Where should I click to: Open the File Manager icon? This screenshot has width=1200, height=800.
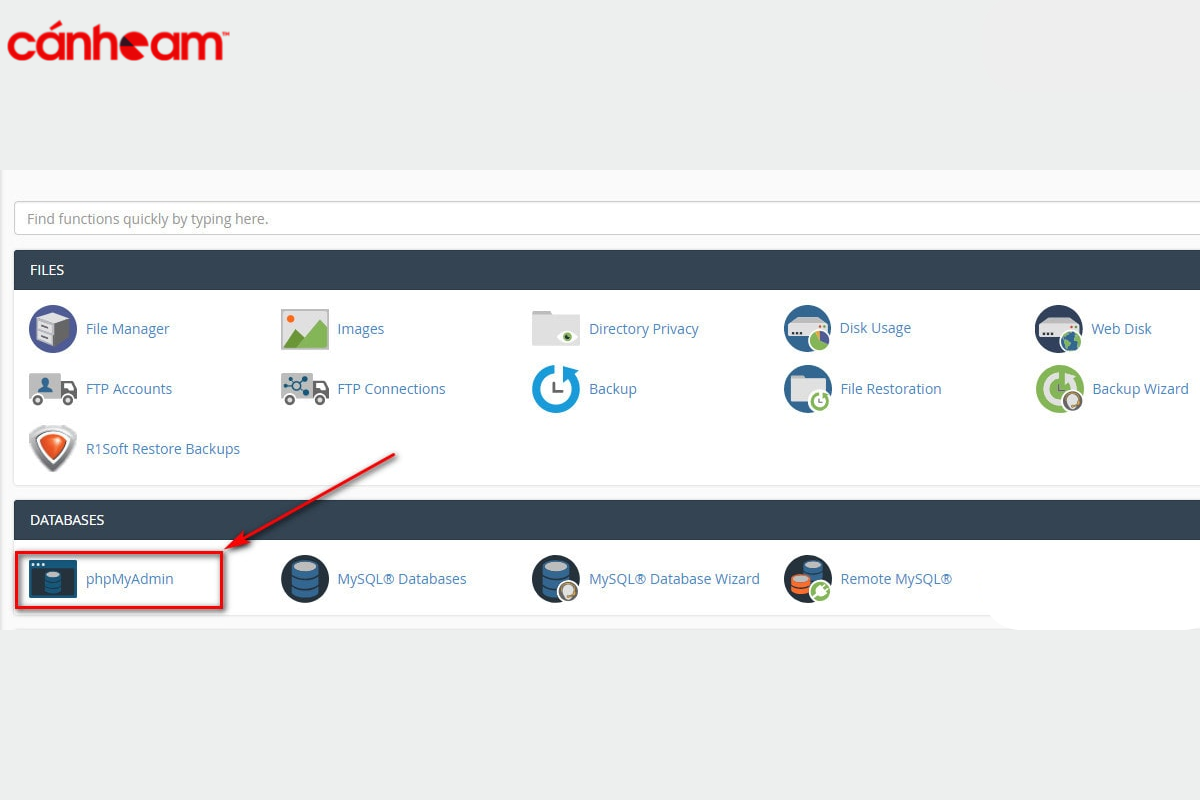pos(53,329)
